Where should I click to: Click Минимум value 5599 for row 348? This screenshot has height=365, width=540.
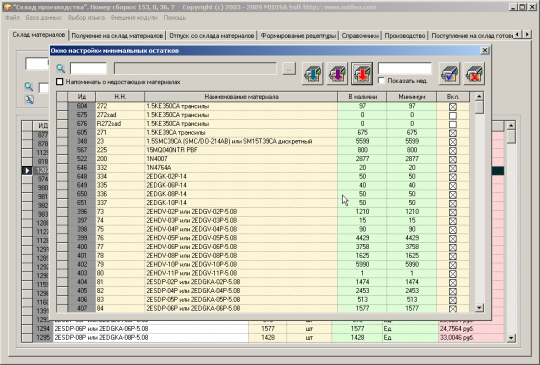412,141
